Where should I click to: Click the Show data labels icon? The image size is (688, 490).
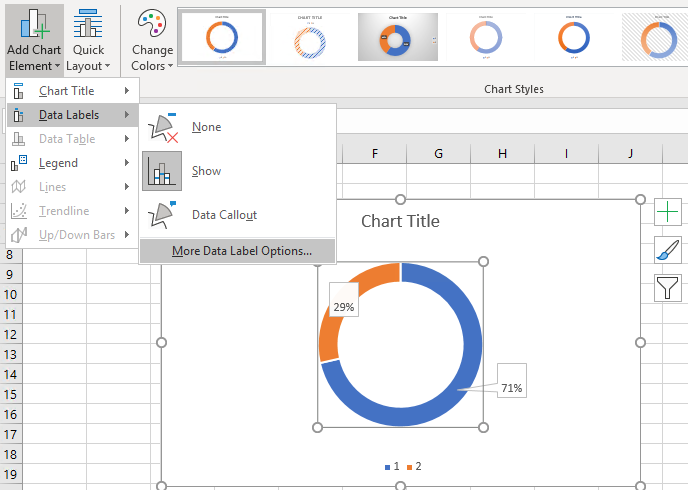pos(162,171)
